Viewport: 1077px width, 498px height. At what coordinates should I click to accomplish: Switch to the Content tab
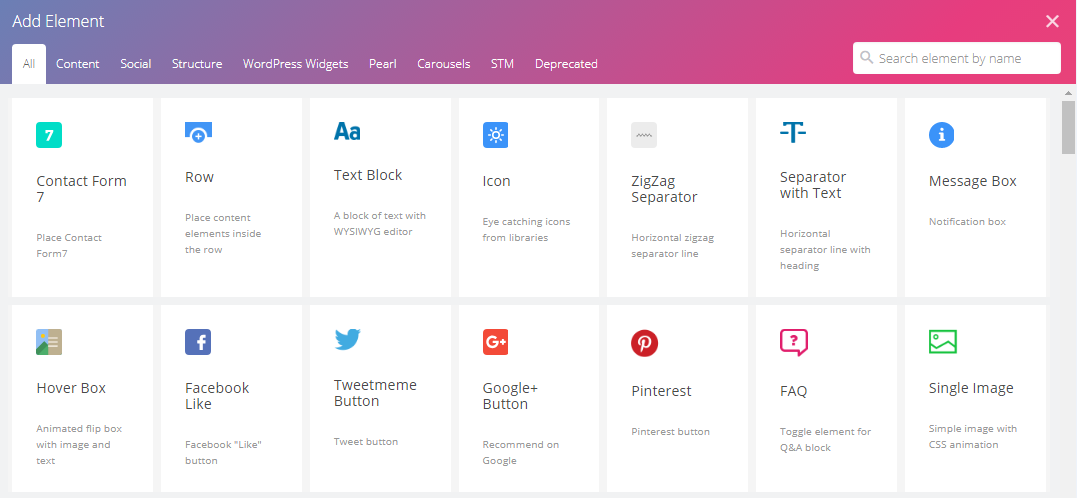[77, 64]
